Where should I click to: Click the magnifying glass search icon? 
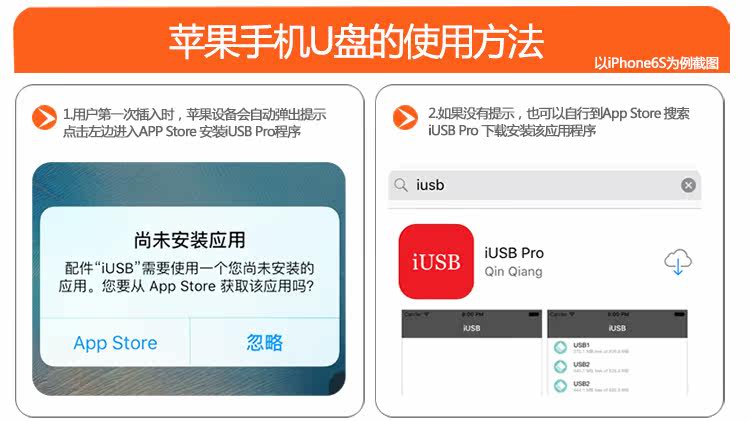401,185
